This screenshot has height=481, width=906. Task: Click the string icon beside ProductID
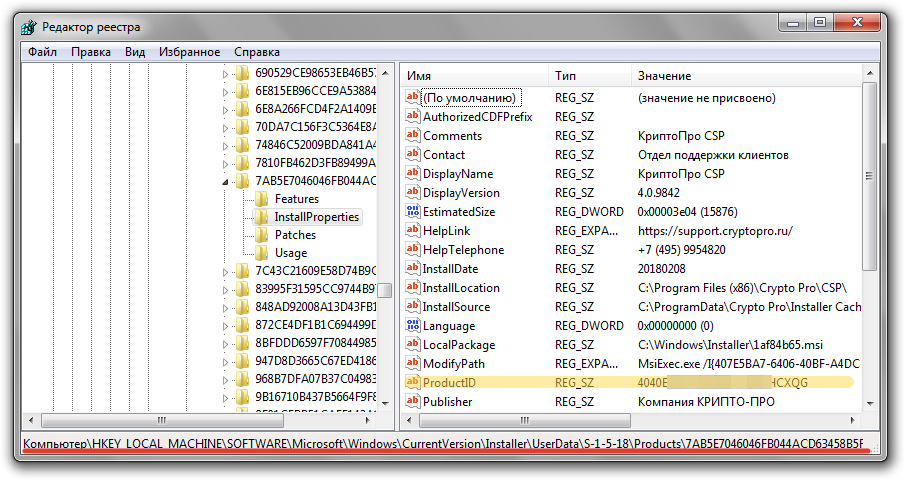(x=412, y=383)
